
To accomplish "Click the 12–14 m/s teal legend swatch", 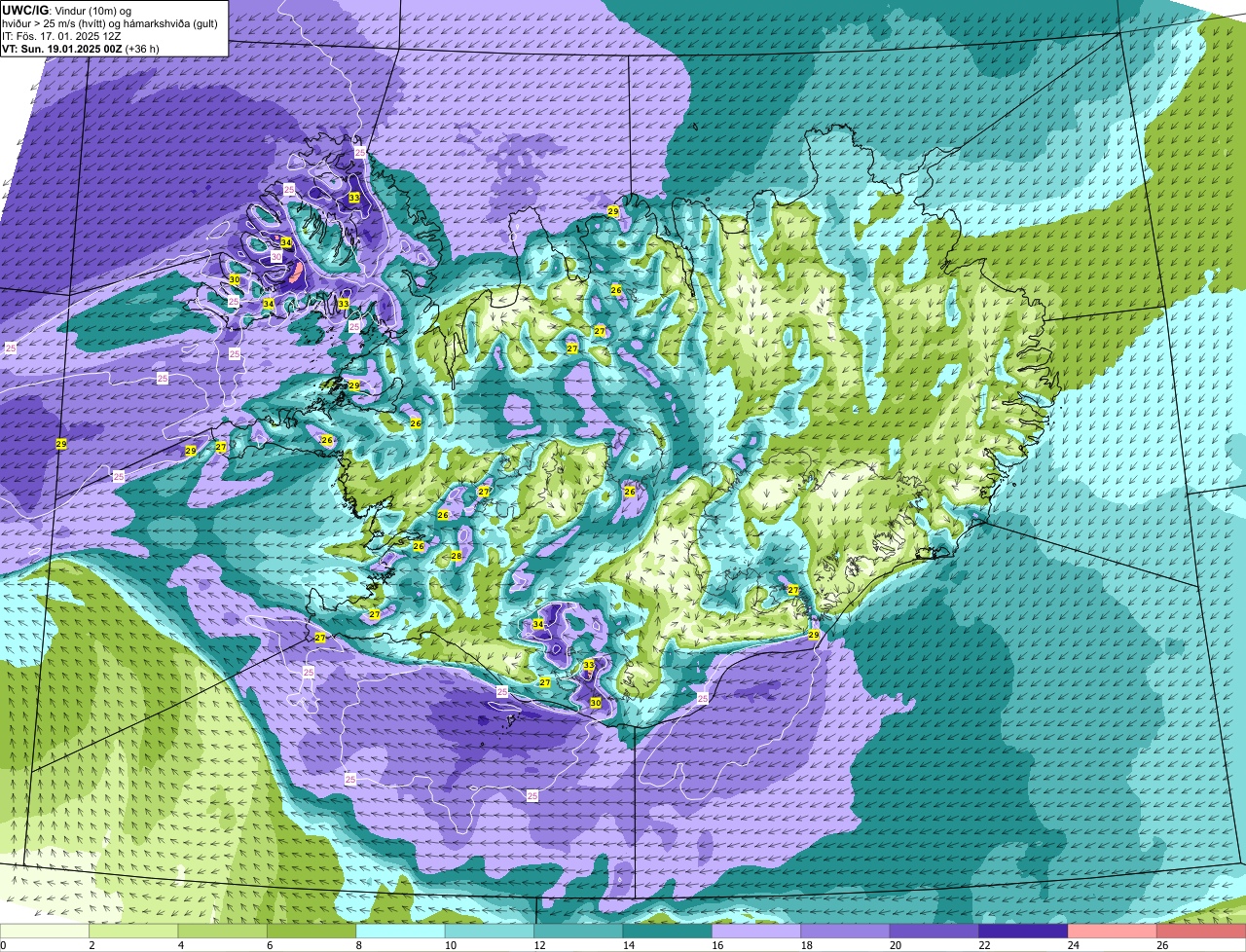I will [x=578, y=931].
